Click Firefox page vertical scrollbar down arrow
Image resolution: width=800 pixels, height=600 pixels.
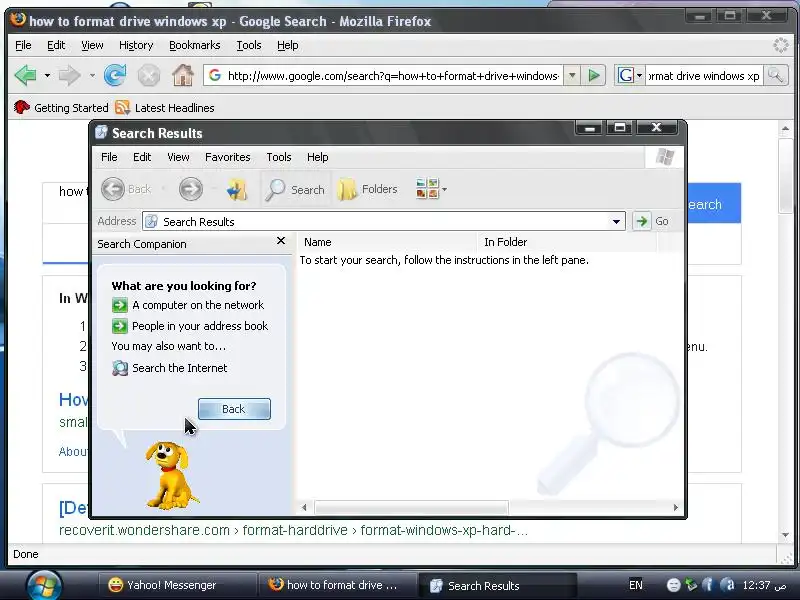coord(785,535)
